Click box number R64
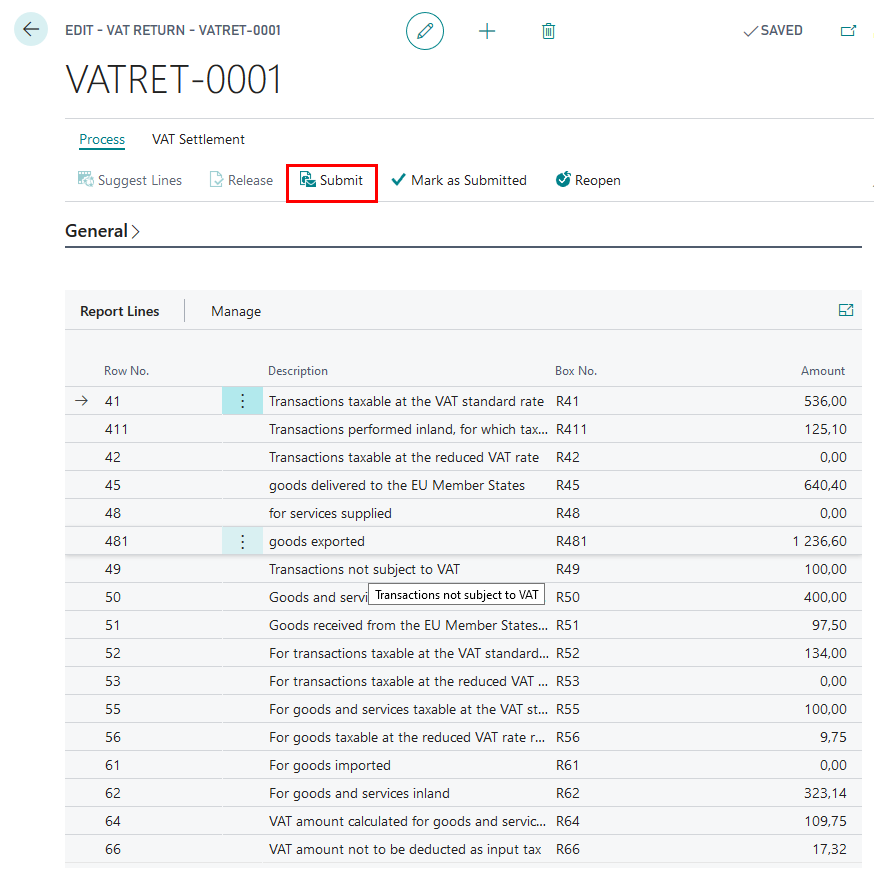The width and height of the screenshot is (874, 869). coord(568,821)
